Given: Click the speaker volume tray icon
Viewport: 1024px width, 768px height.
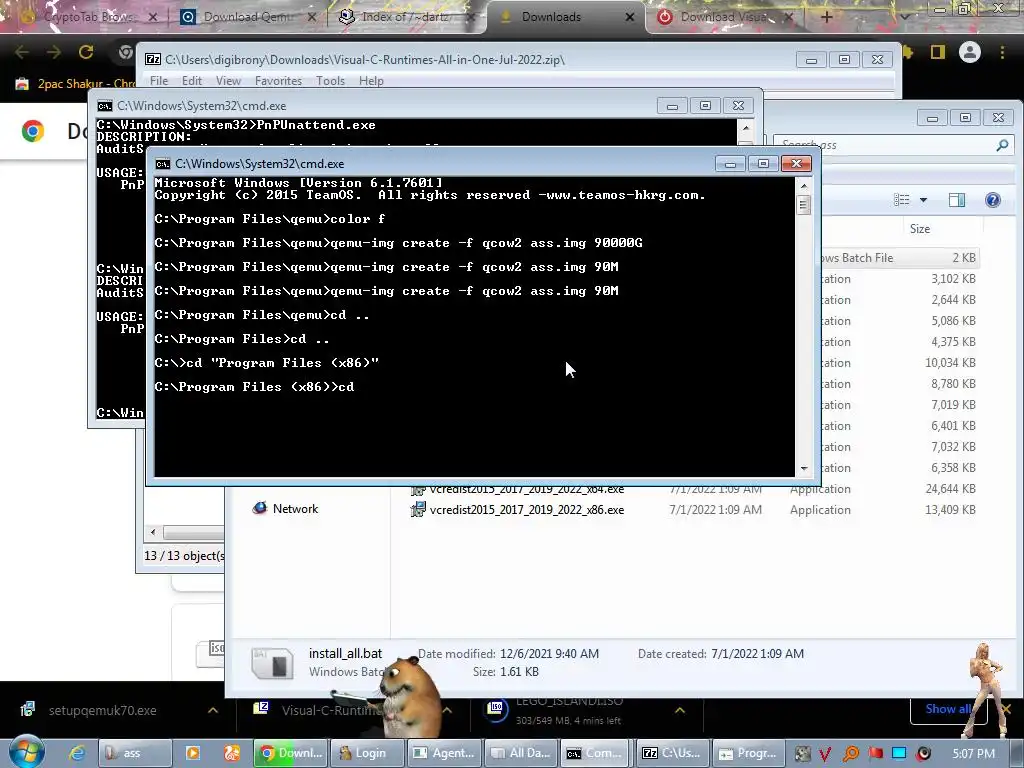Looking at the screenshot, I should (x=923, y=754).
